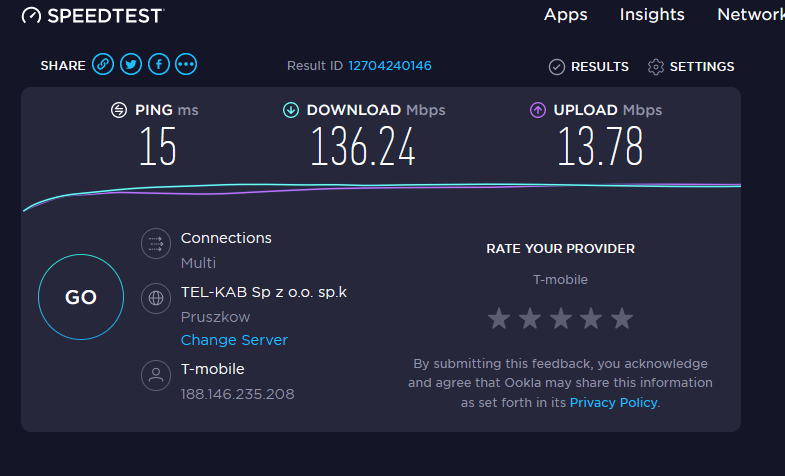The height and width of the screenshot is (476, 785).
Task: Open more share options ellipsis
Action: click(186, 64)
